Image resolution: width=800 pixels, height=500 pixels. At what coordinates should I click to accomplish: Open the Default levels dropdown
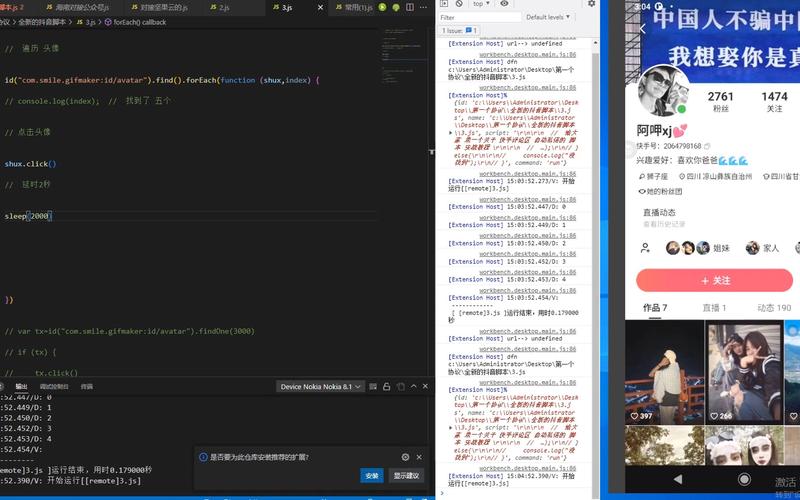coord(548,17)
